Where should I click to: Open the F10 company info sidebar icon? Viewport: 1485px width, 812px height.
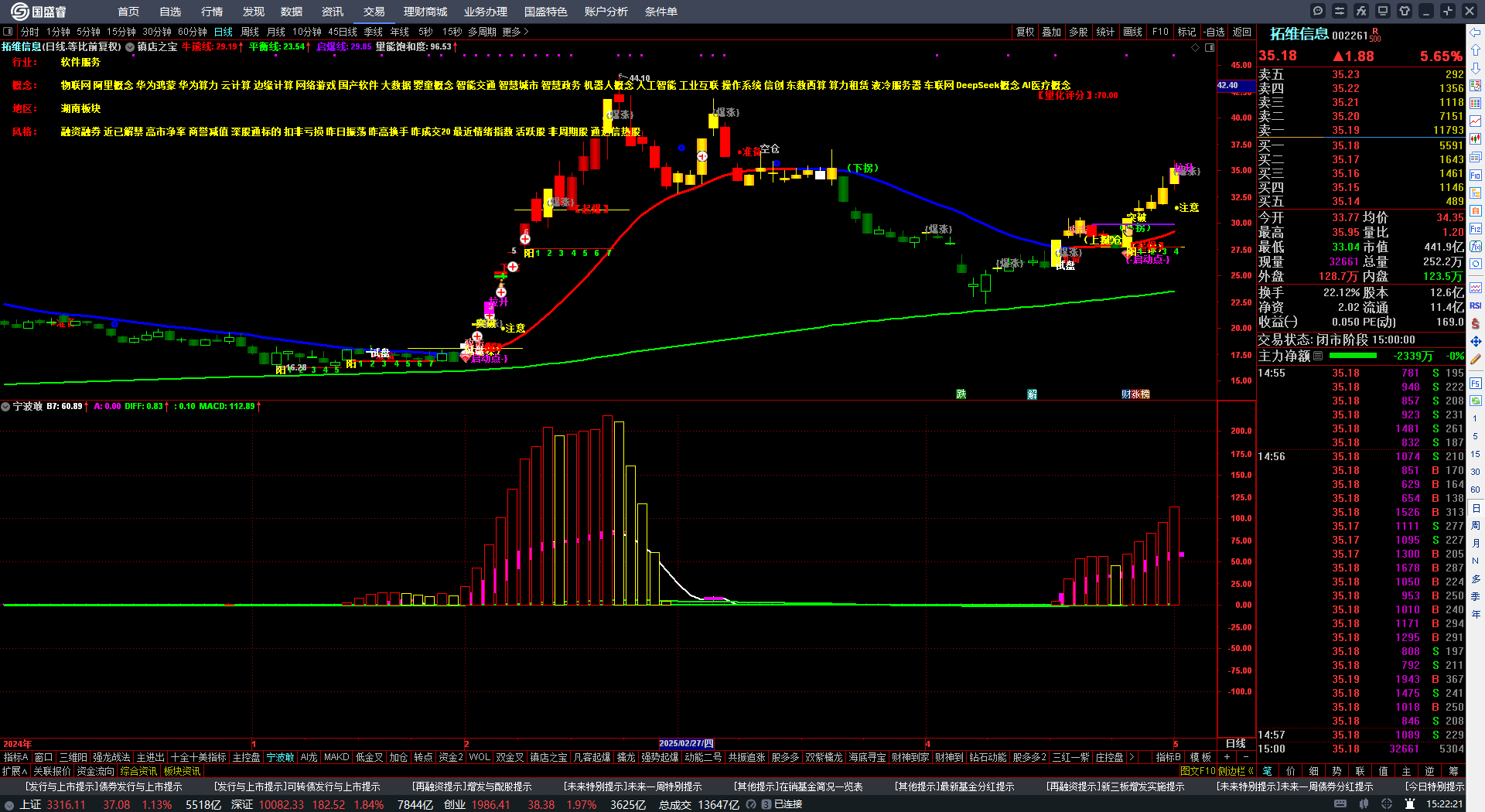coord(1476,175)
